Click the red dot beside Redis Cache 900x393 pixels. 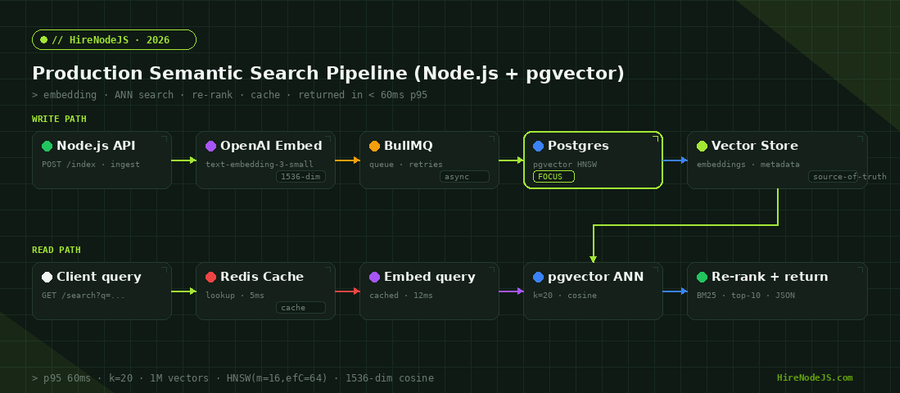[211, 277]
